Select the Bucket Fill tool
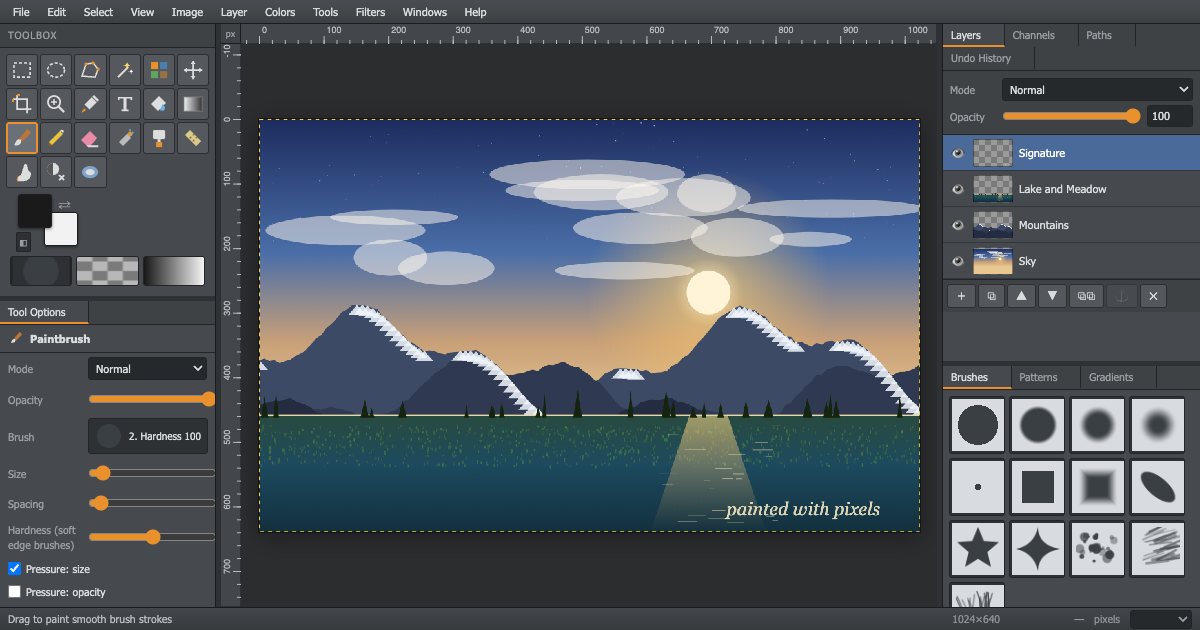The width and height of the screenshot is (1200, 630). point(158,104)
